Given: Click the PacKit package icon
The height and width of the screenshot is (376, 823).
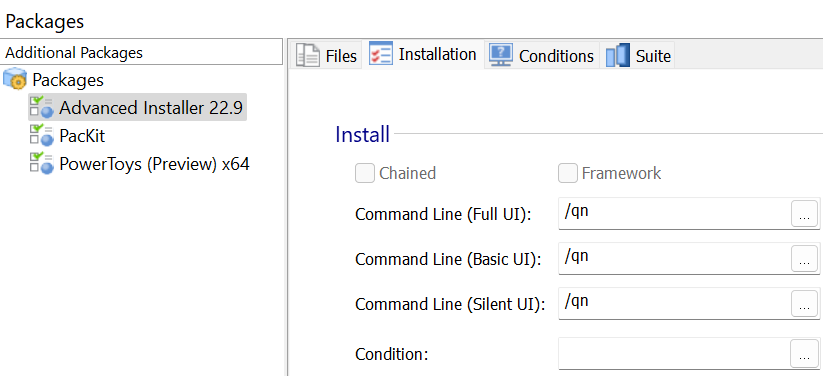Looking at the screenshot, I should click(x=42, y=136).
